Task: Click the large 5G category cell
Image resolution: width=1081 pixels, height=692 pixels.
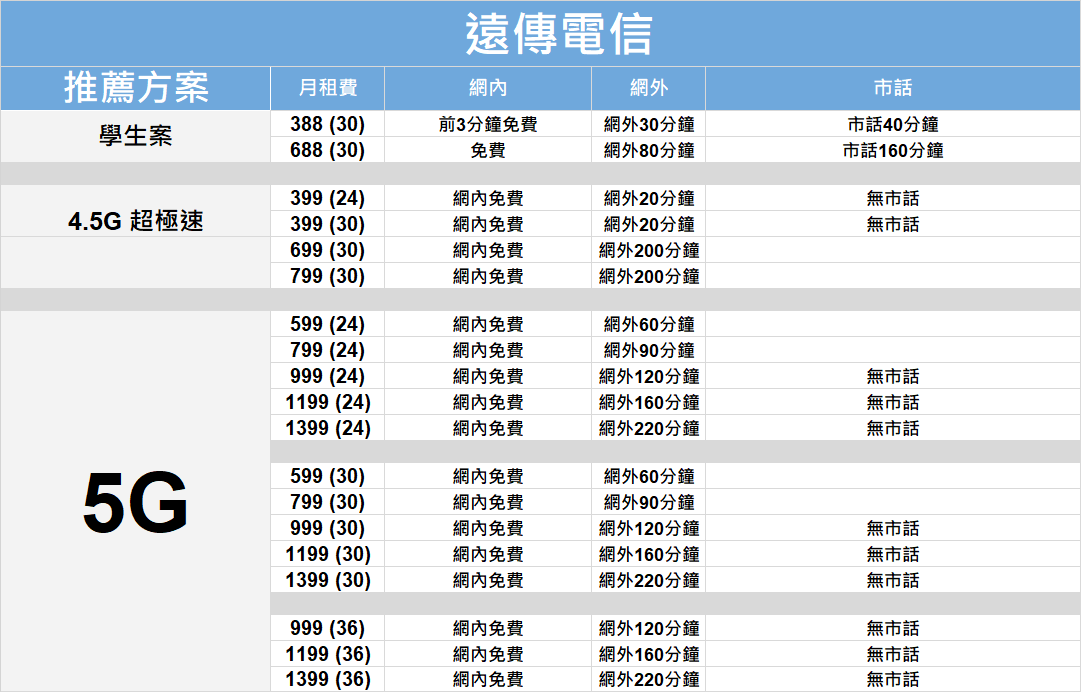Action: click(x=136, y=502)
